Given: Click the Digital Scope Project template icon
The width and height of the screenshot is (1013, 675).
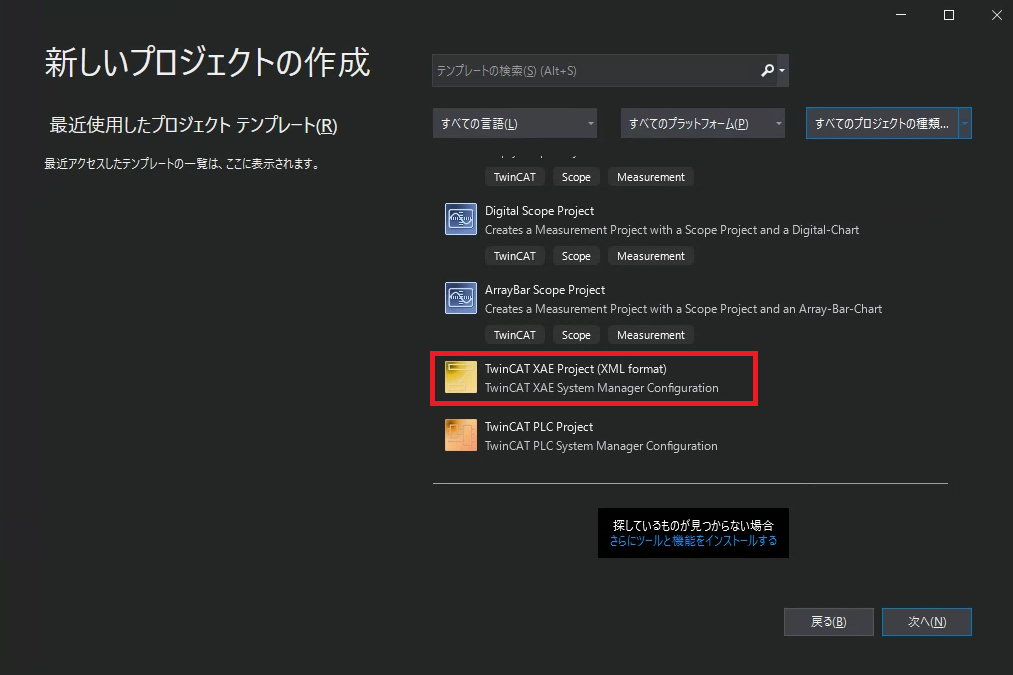Looking at the screenshot, I should pyautogui.click(x=461, y=219).
